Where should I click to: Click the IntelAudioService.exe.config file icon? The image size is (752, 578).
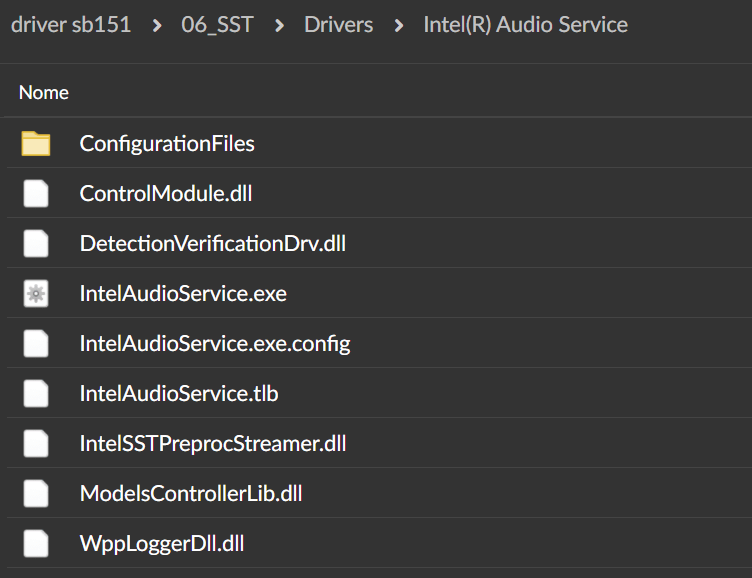[36, 344]
